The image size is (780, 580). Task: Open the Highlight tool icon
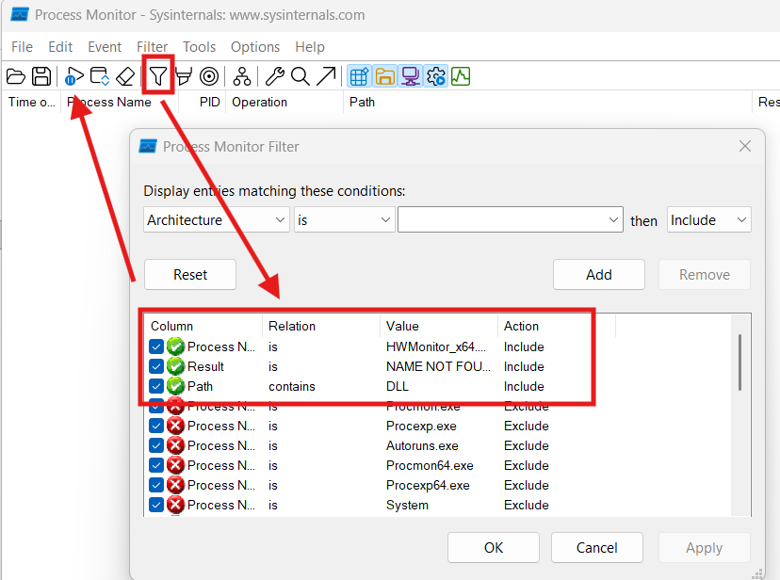[184, 77]
